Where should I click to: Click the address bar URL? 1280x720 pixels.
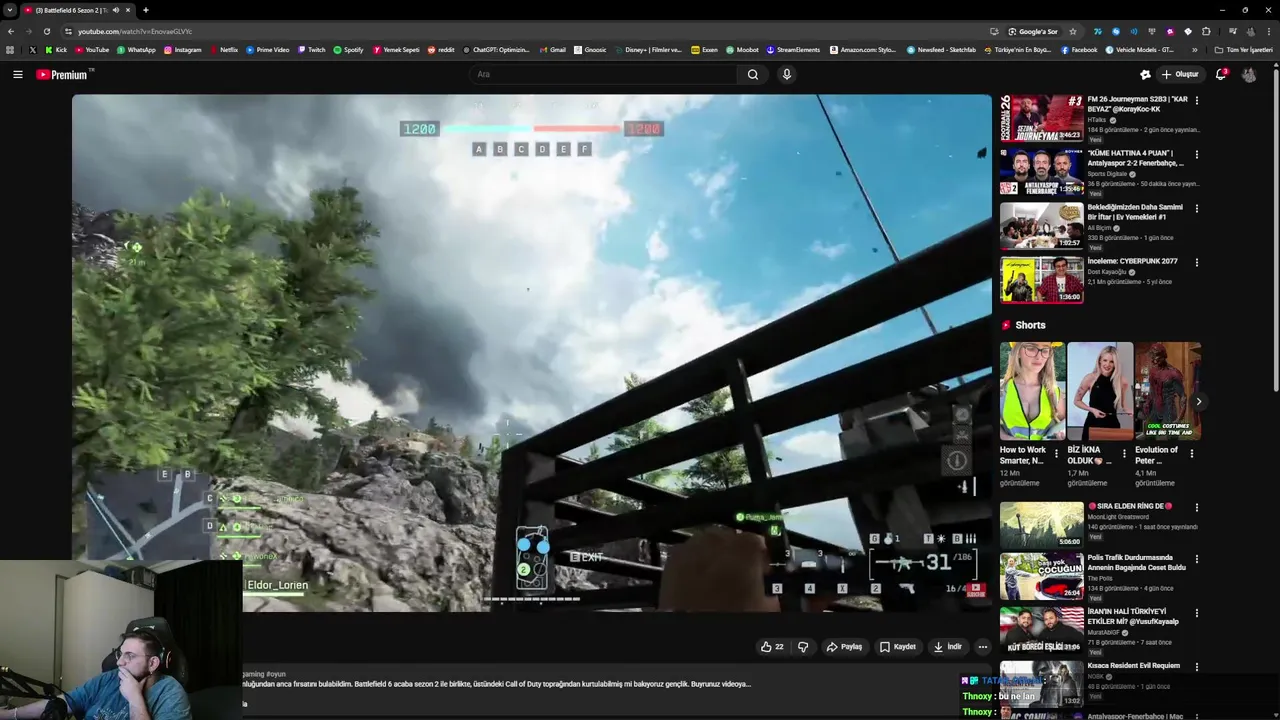pos(135,31)
